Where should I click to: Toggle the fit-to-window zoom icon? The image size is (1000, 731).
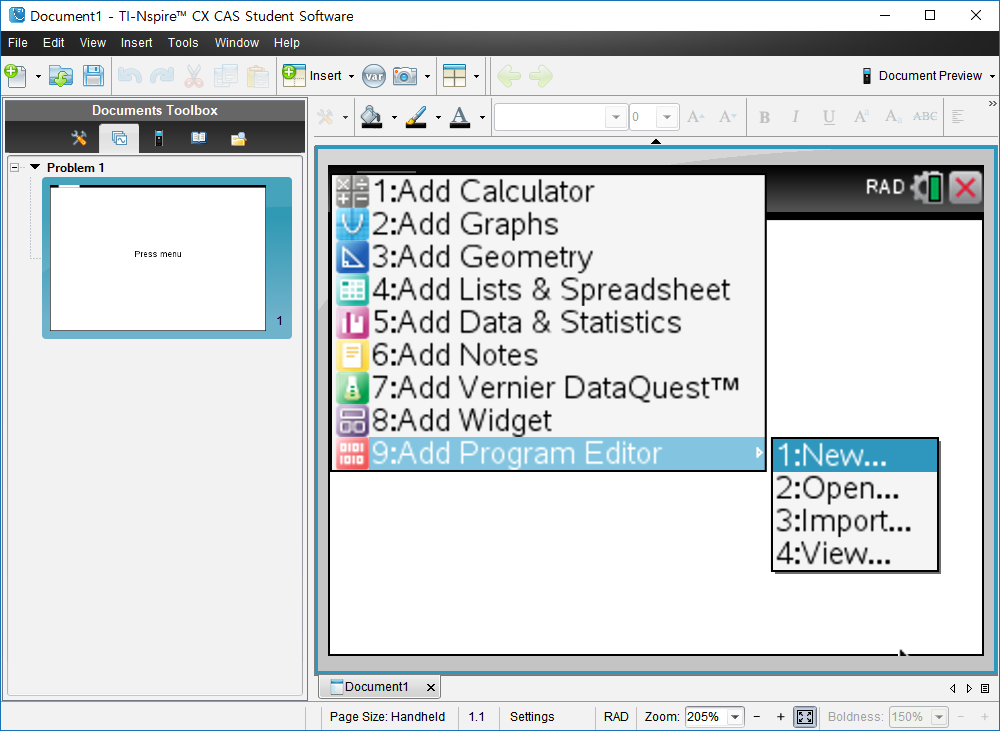click(x=805, y=717)
